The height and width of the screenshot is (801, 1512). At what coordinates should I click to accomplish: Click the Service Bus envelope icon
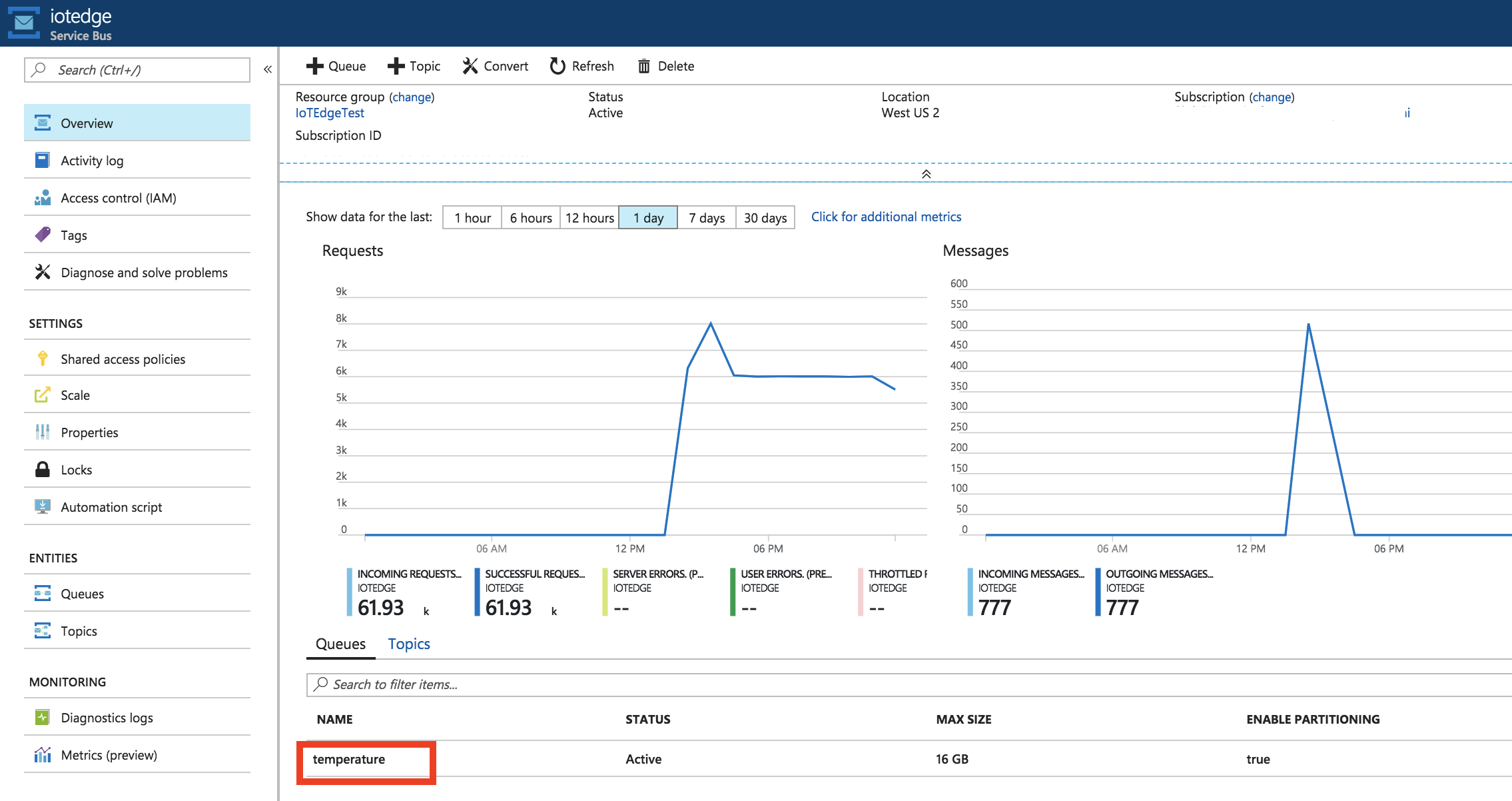[x=24, y=22]
